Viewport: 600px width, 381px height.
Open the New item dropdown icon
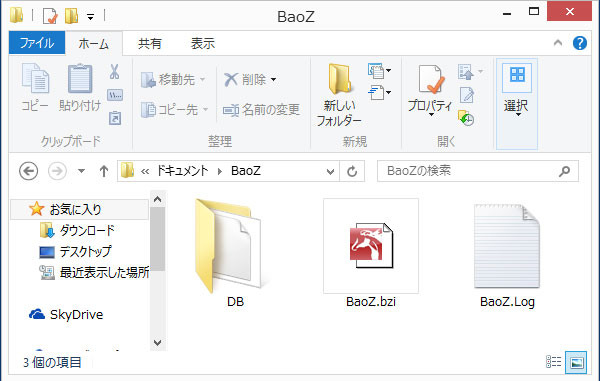pos(379,71)
